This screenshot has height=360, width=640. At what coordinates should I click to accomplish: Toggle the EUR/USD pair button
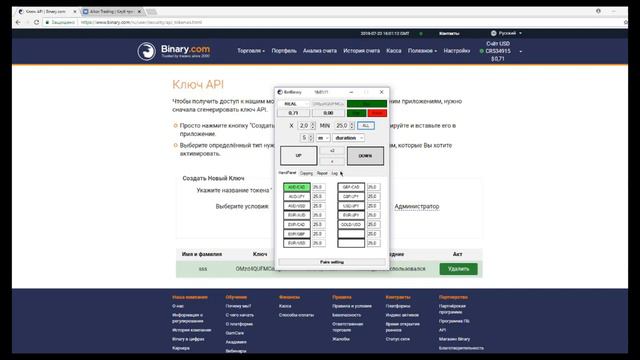click(x=296, y=243)
